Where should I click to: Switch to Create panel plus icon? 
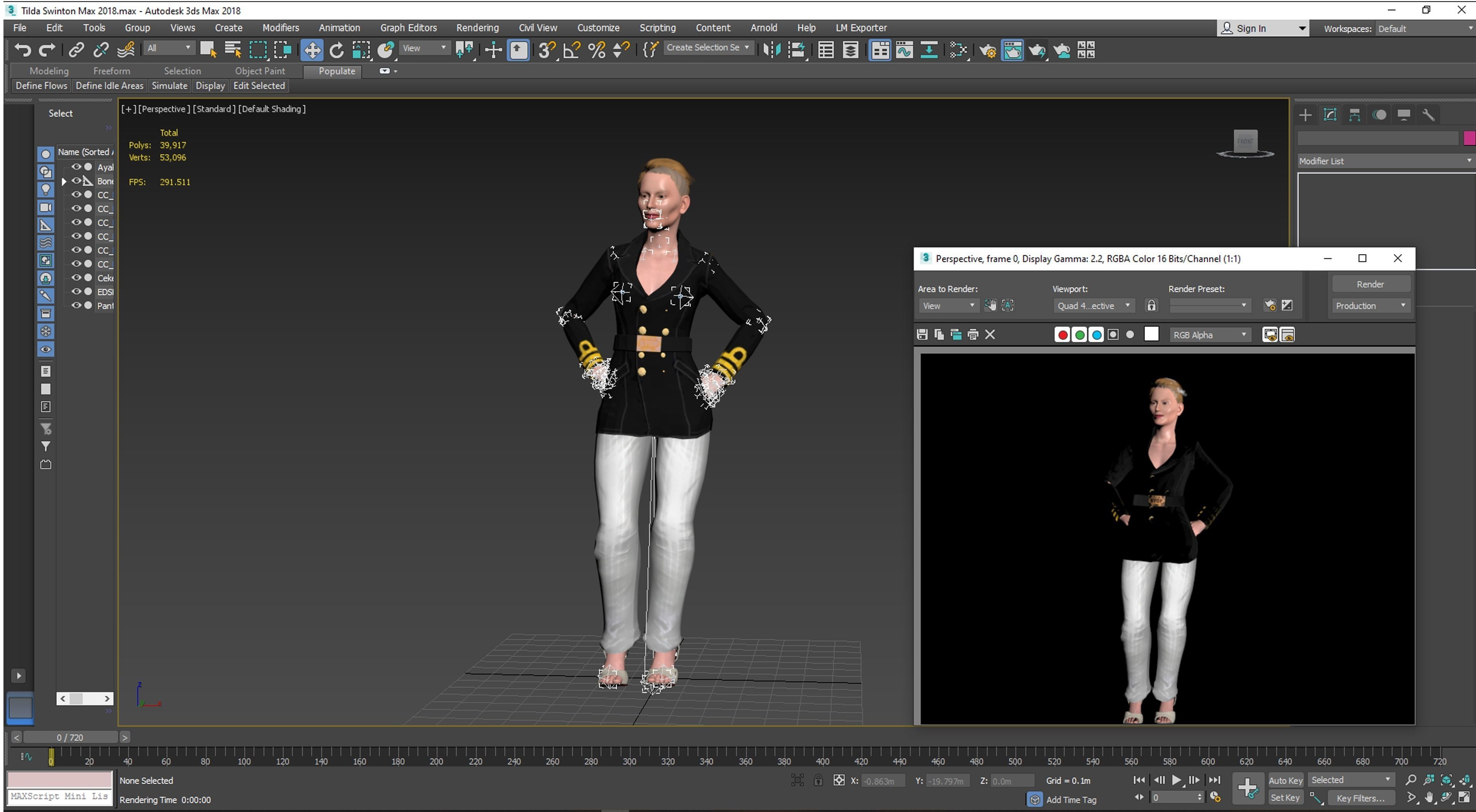(x=1305, y=115)
